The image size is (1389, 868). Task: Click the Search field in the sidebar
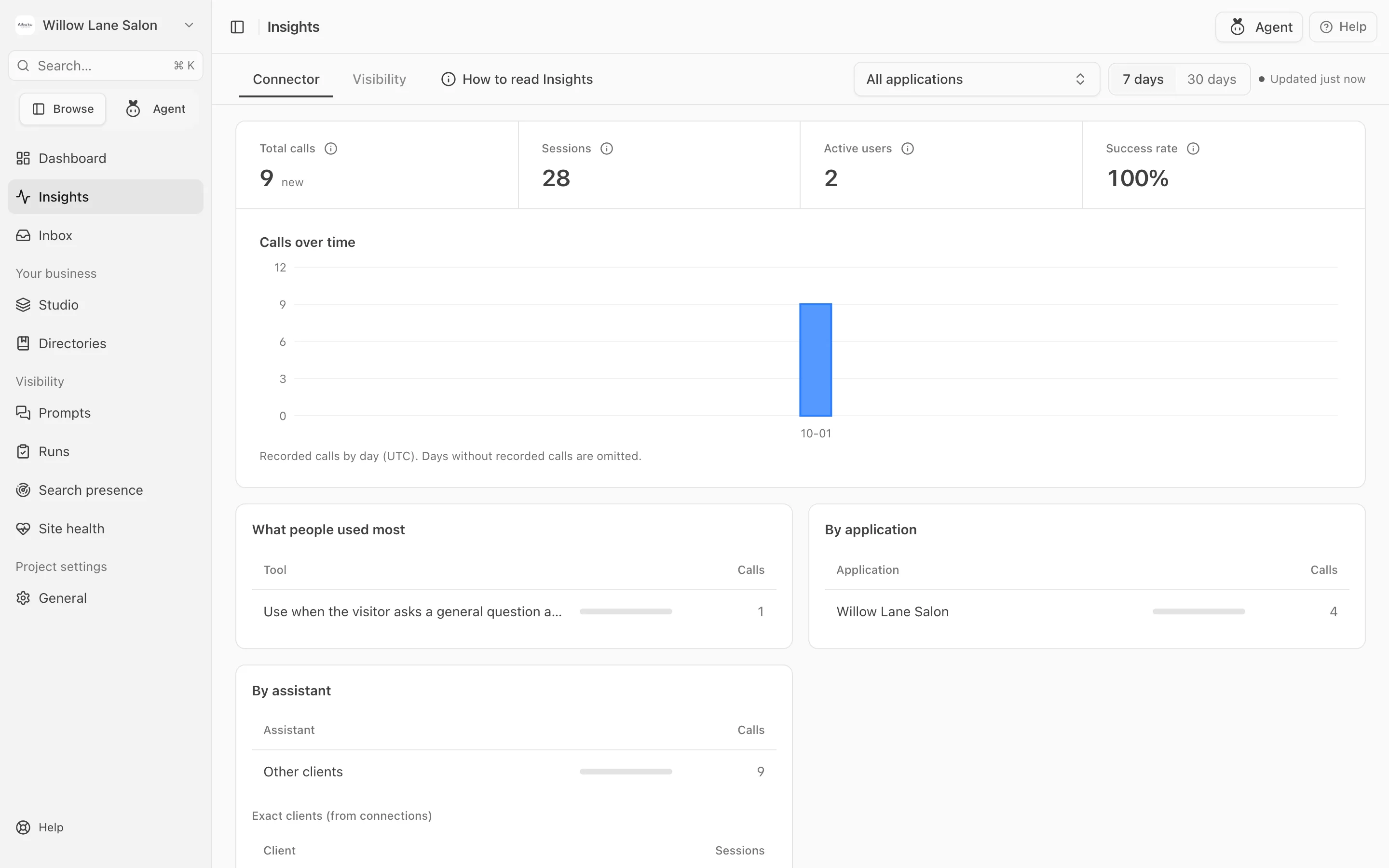[106, 66]
